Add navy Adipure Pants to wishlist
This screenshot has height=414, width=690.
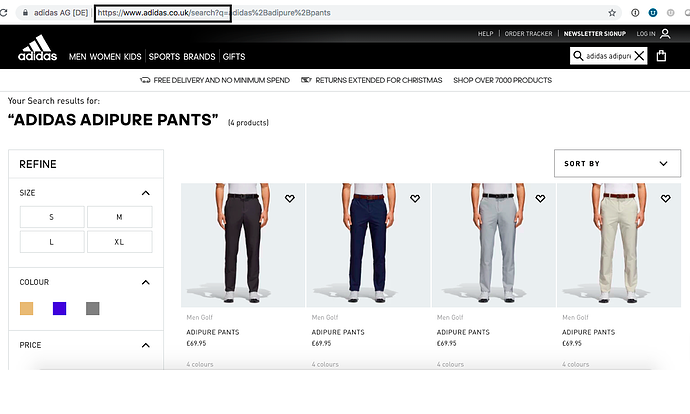(415, 198)
